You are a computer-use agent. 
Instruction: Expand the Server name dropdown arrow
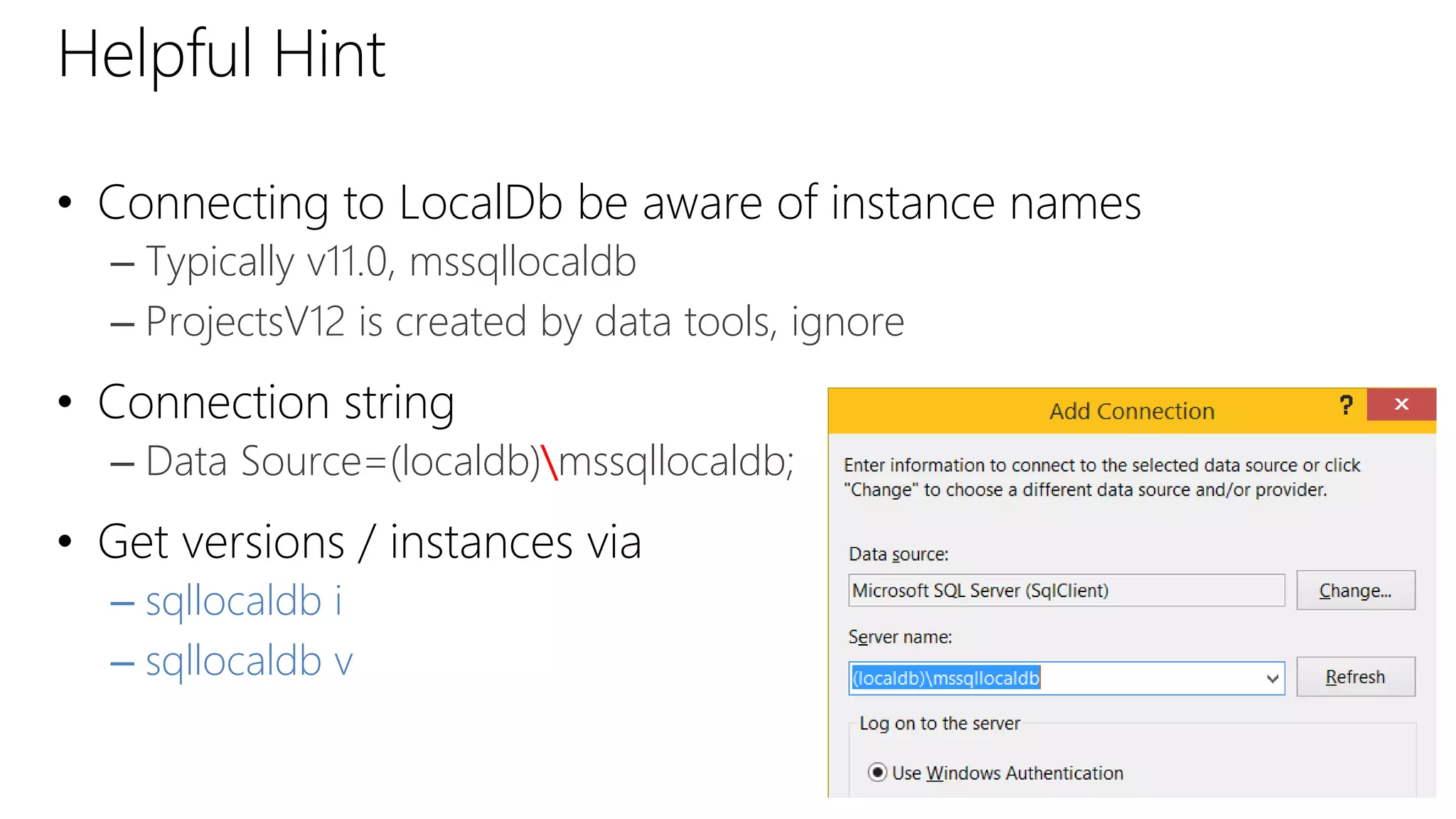[x=1272, y=678]
